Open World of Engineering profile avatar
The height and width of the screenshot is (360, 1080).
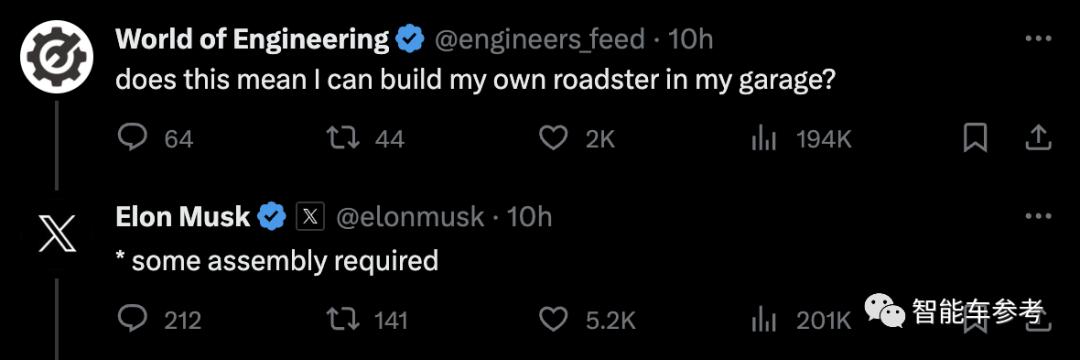56,54
